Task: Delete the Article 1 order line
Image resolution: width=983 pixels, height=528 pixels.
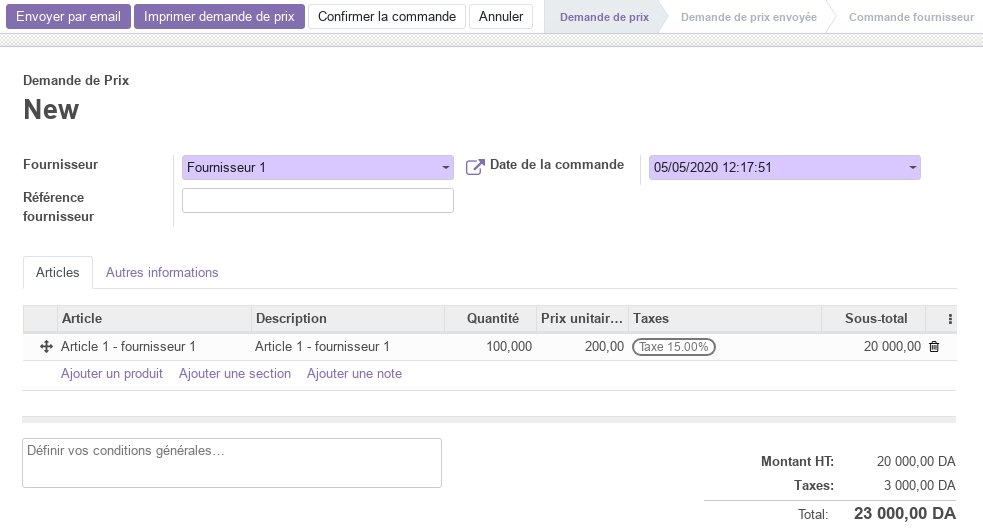Action: click(933, 346)
